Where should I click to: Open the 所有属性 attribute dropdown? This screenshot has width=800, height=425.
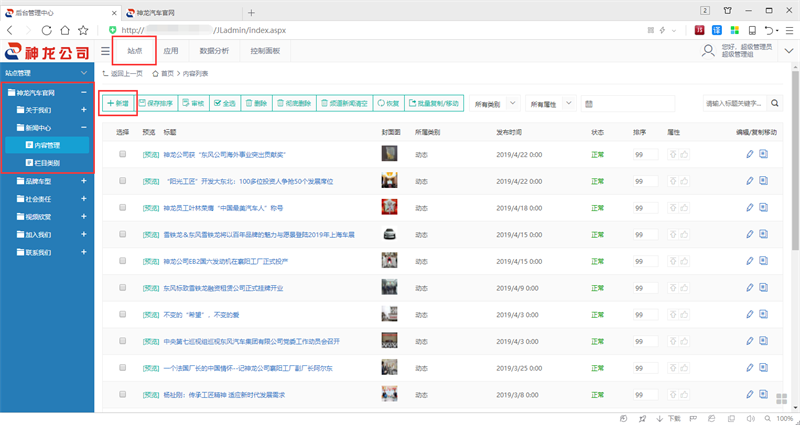point(551,104)
